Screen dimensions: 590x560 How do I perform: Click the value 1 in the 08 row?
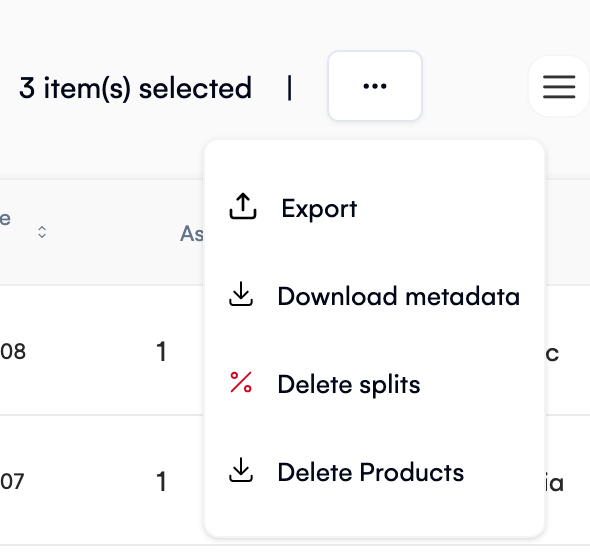coord(161,352)
